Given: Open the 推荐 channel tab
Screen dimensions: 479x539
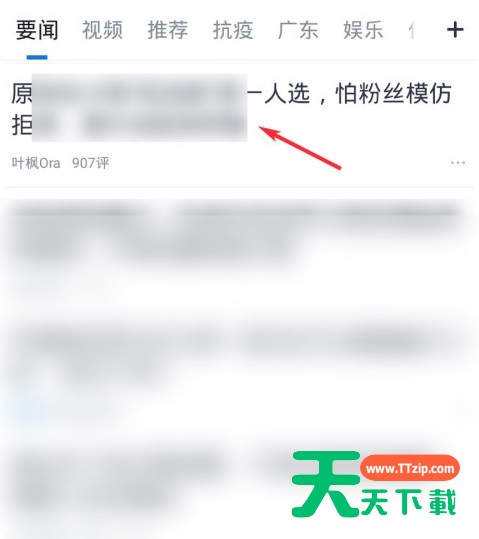Looking at the screenshot, I should point(168,30).
